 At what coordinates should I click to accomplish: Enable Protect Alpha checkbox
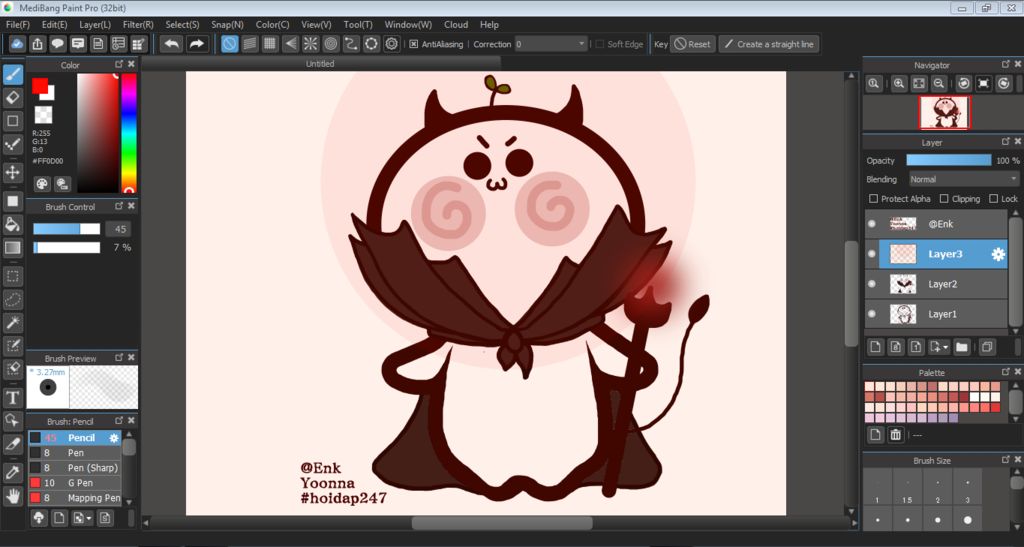pos(873,198)
